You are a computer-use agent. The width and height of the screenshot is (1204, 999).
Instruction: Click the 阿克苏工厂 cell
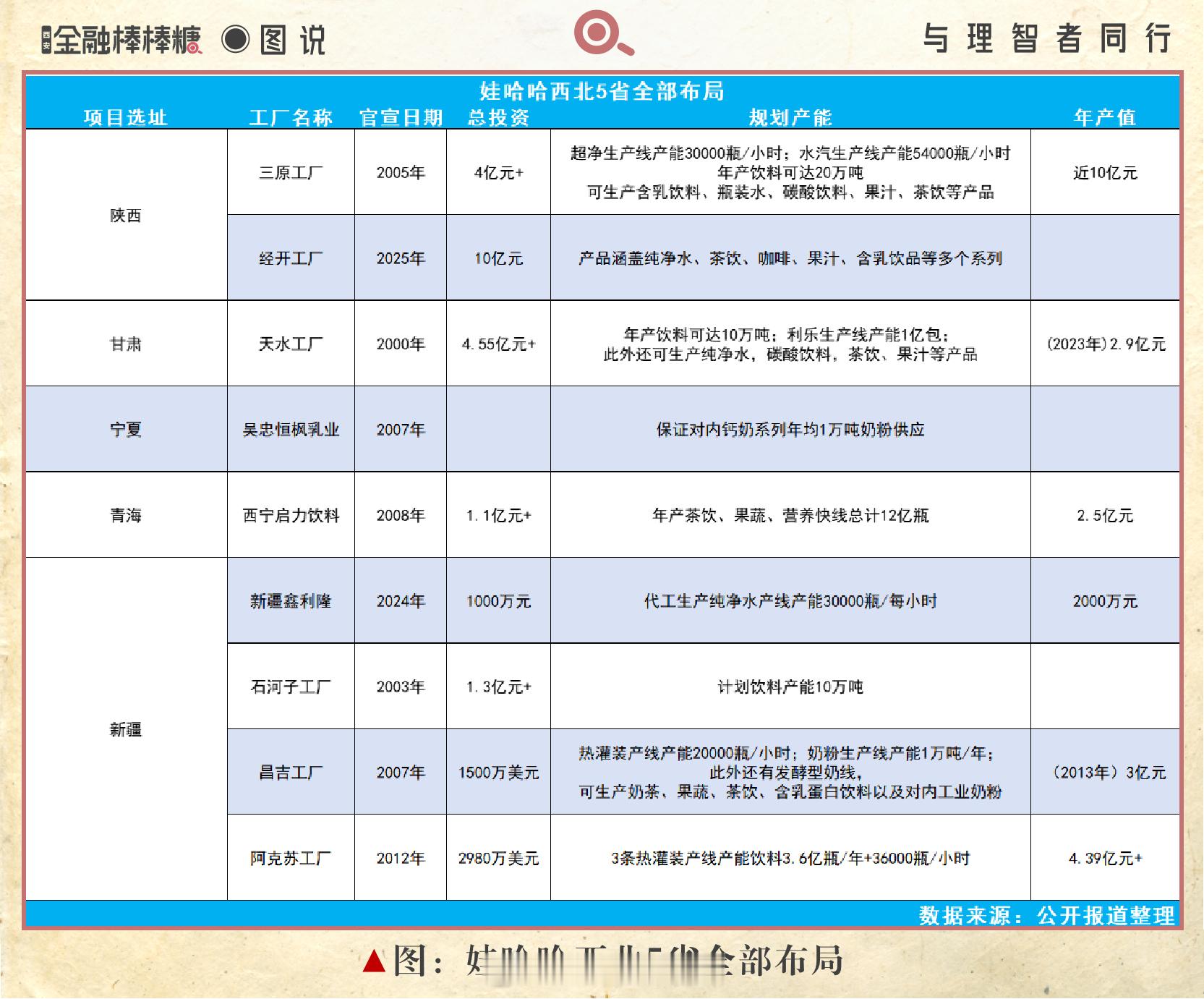click(291, 859)
